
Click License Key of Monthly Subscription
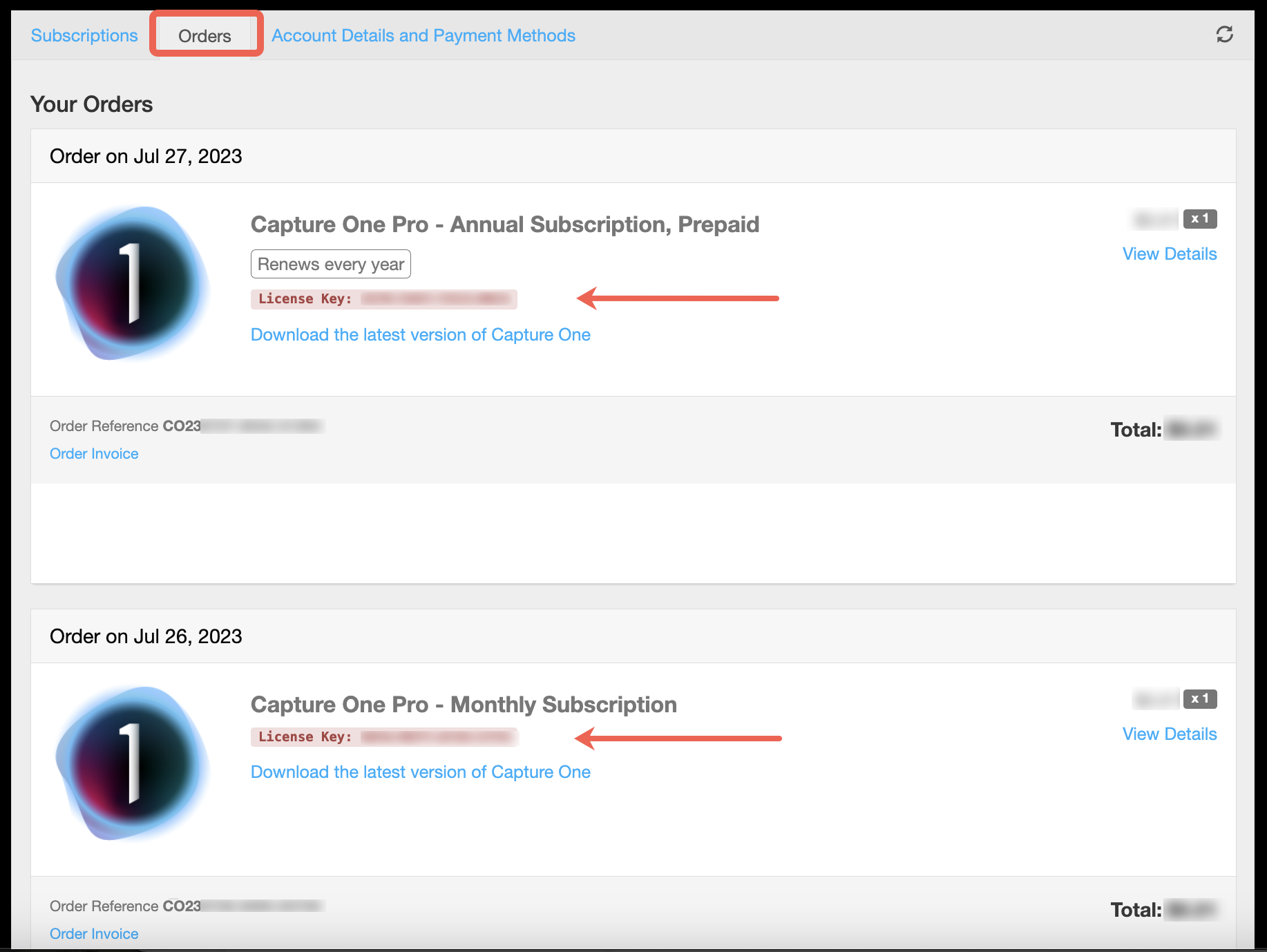pyautogui.click(x=384, y=736)
